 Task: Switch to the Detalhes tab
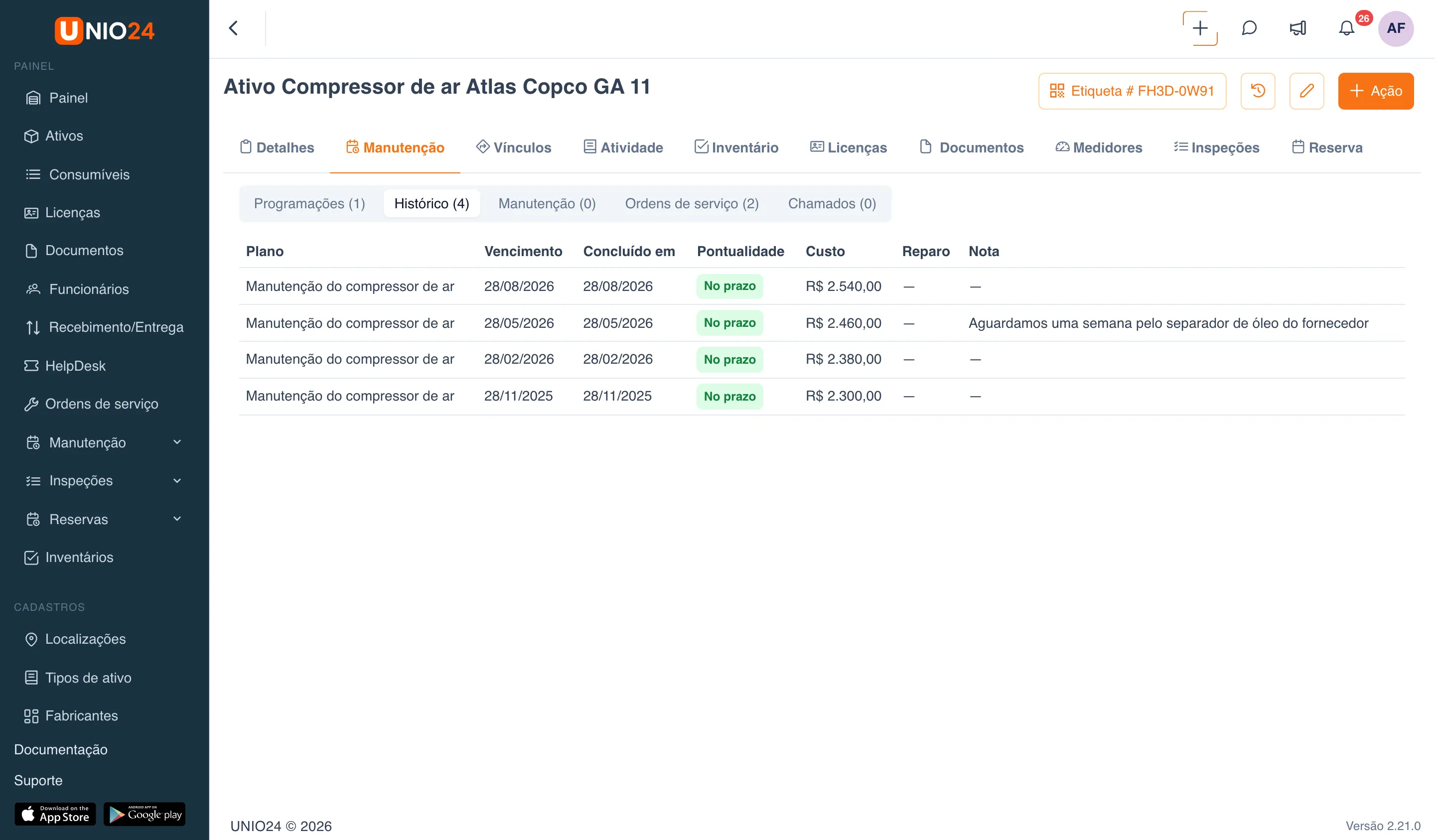pos(277,147)
